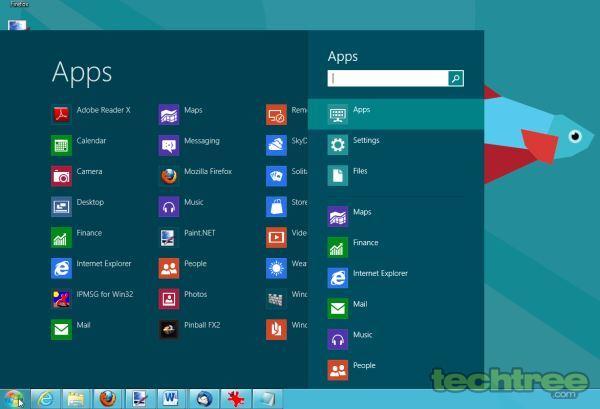The height and width of the screenshot is (409, 600).
Task: Open Mail in the left Apps list
Action: [61, 329]
